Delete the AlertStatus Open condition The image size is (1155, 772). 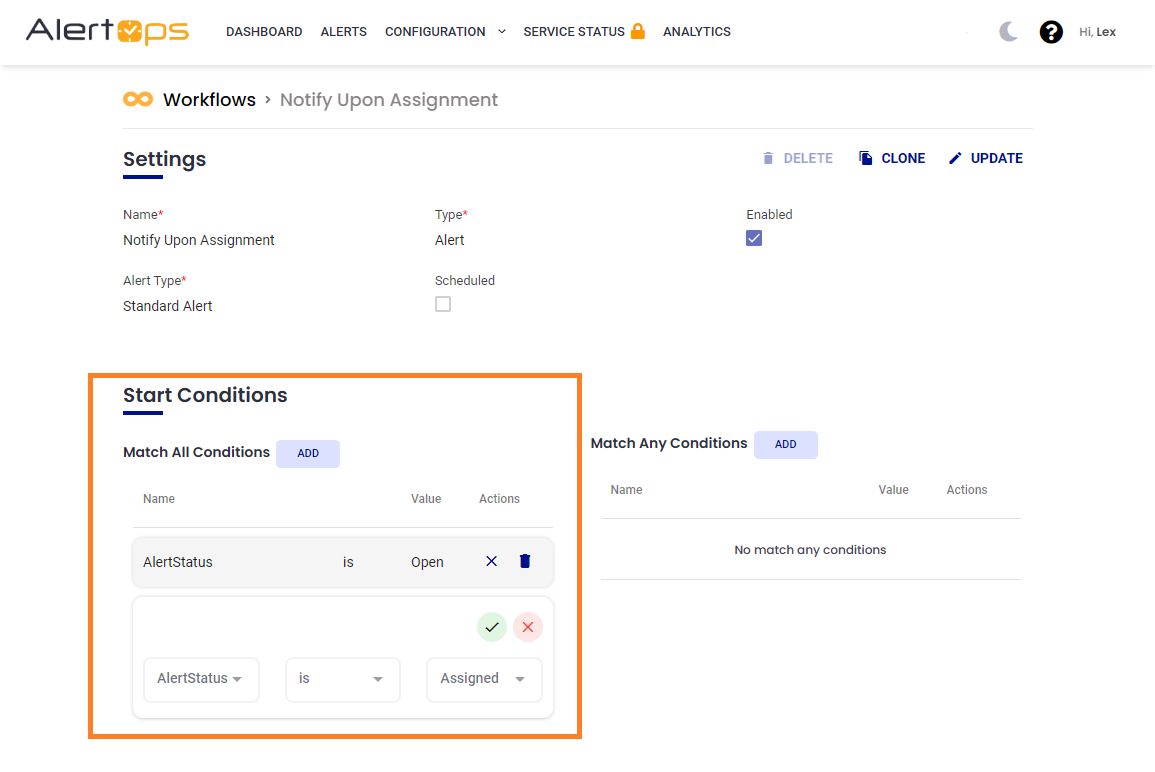525,561
